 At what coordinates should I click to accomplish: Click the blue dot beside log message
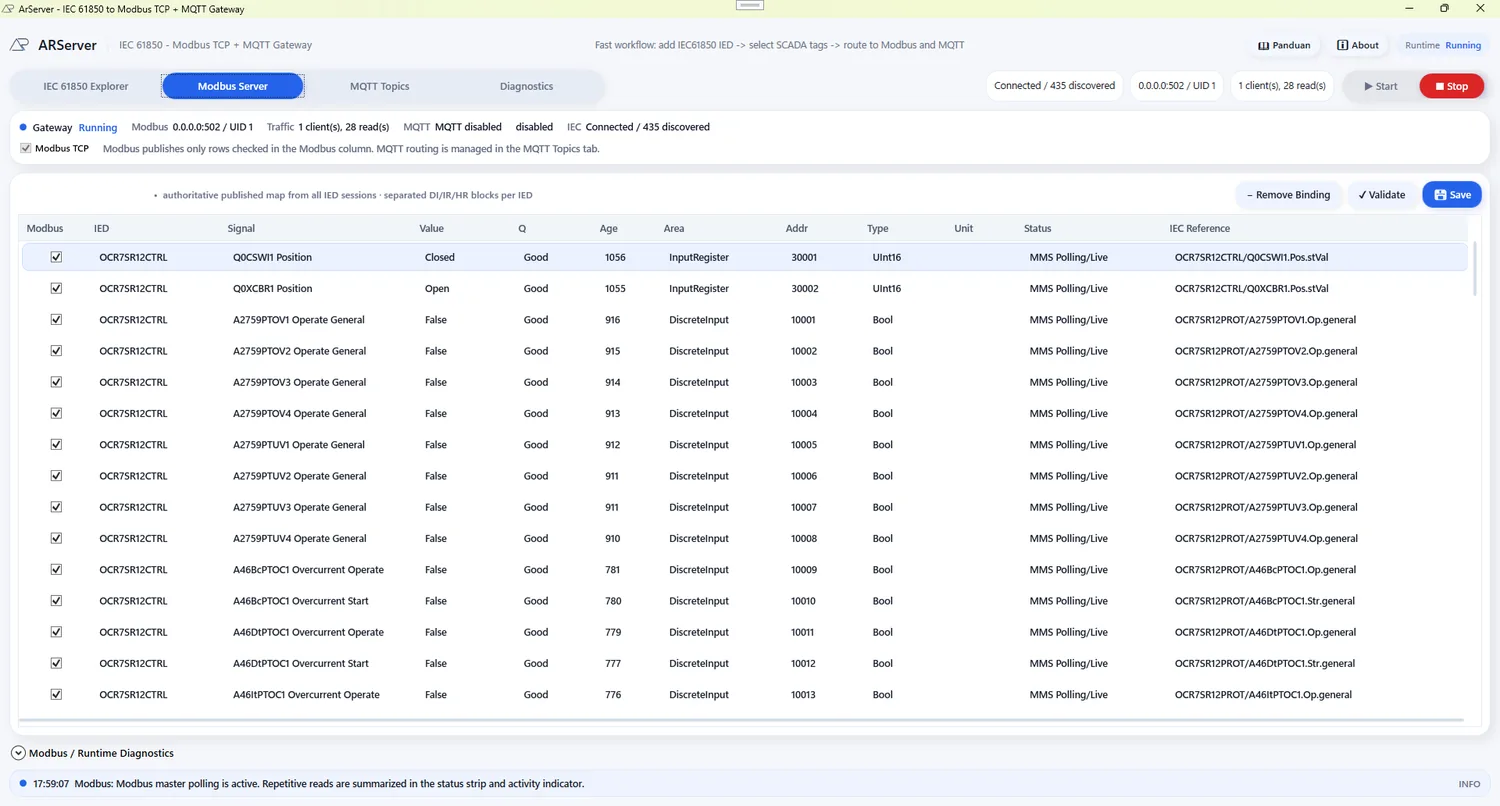(23, 783)
